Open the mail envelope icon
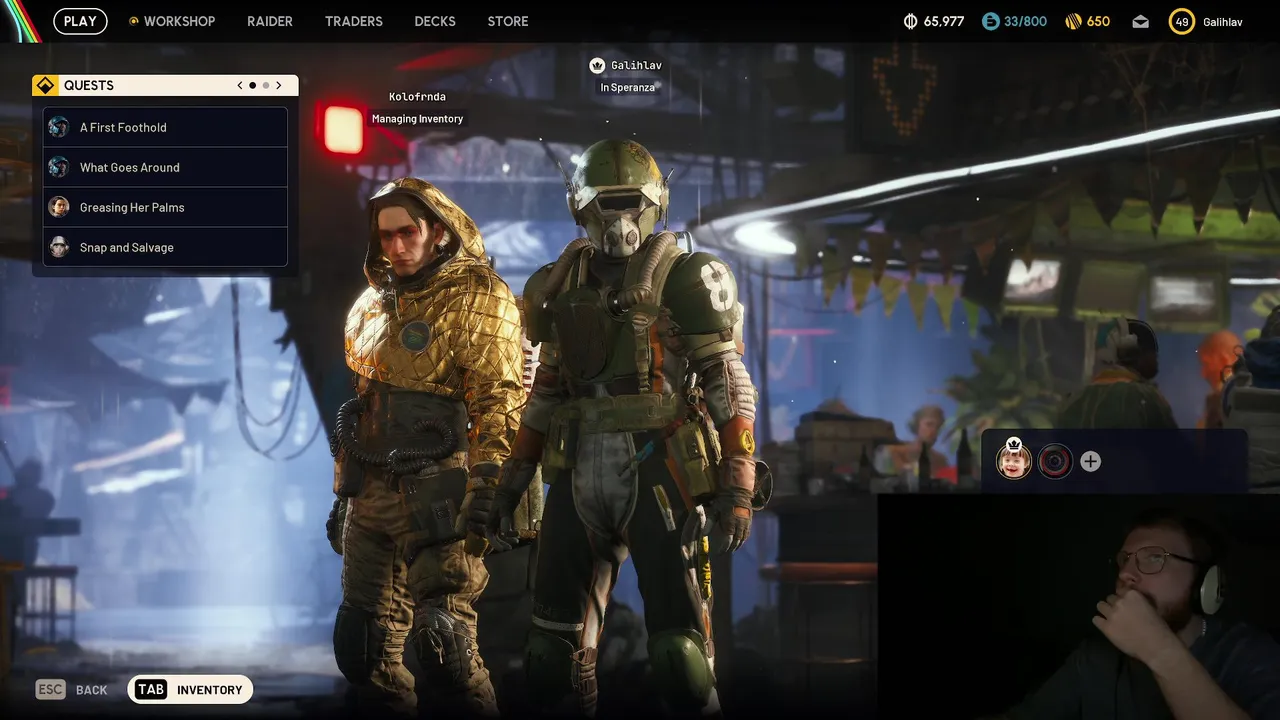The width and height of the screenshot is (1280, 720). pyautogui.click(x=1141, y=22)
